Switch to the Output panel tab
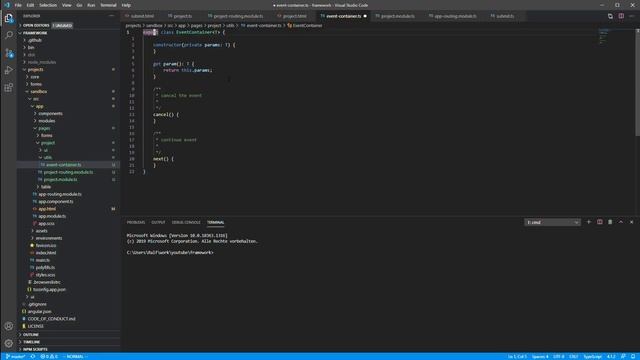Screen dimensions: 640x360 (158, 222)
